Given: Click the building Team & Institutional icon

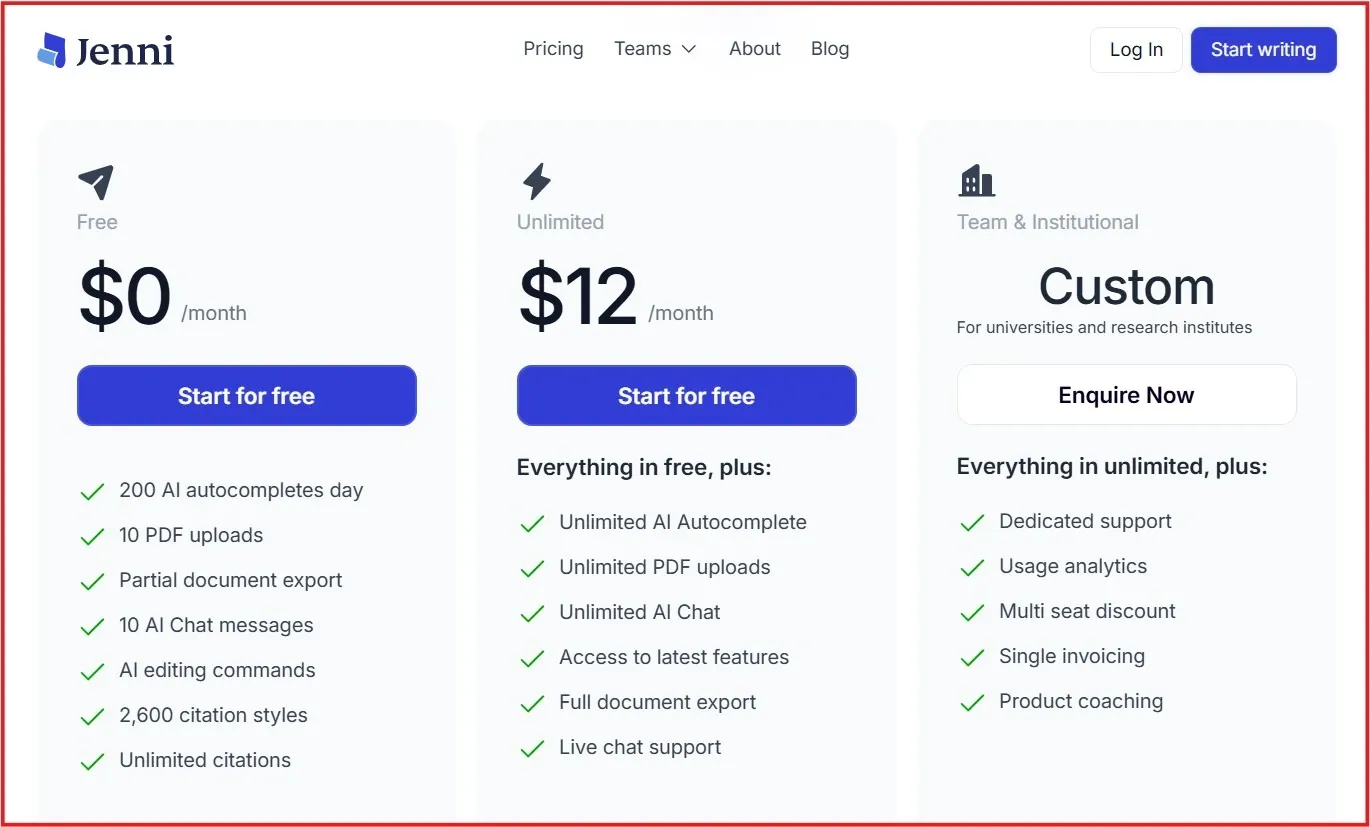Looking at the screenshot, I should coord(976,181).
